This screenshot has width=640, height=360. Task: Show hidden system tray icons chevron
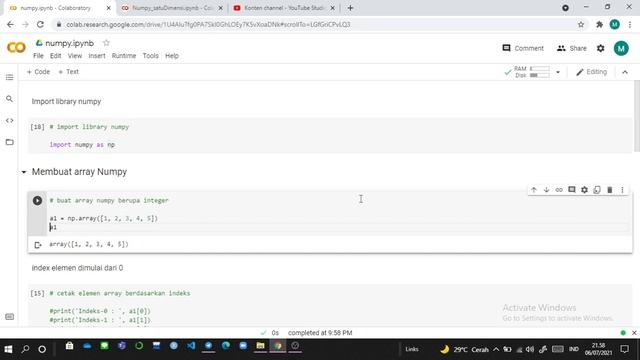tap(496, 349)
